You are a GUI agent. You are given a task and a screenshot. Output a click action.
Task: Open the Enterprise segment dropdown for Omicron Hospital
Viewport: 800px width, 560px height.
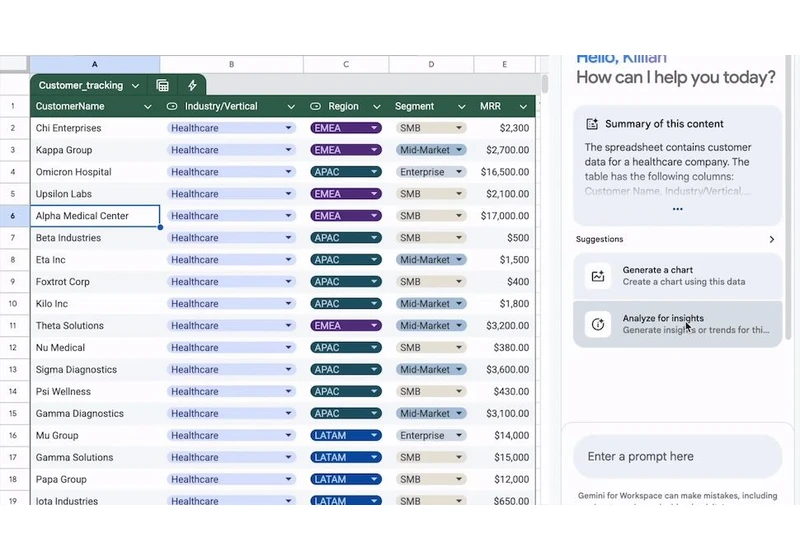(x=459, y=172)
